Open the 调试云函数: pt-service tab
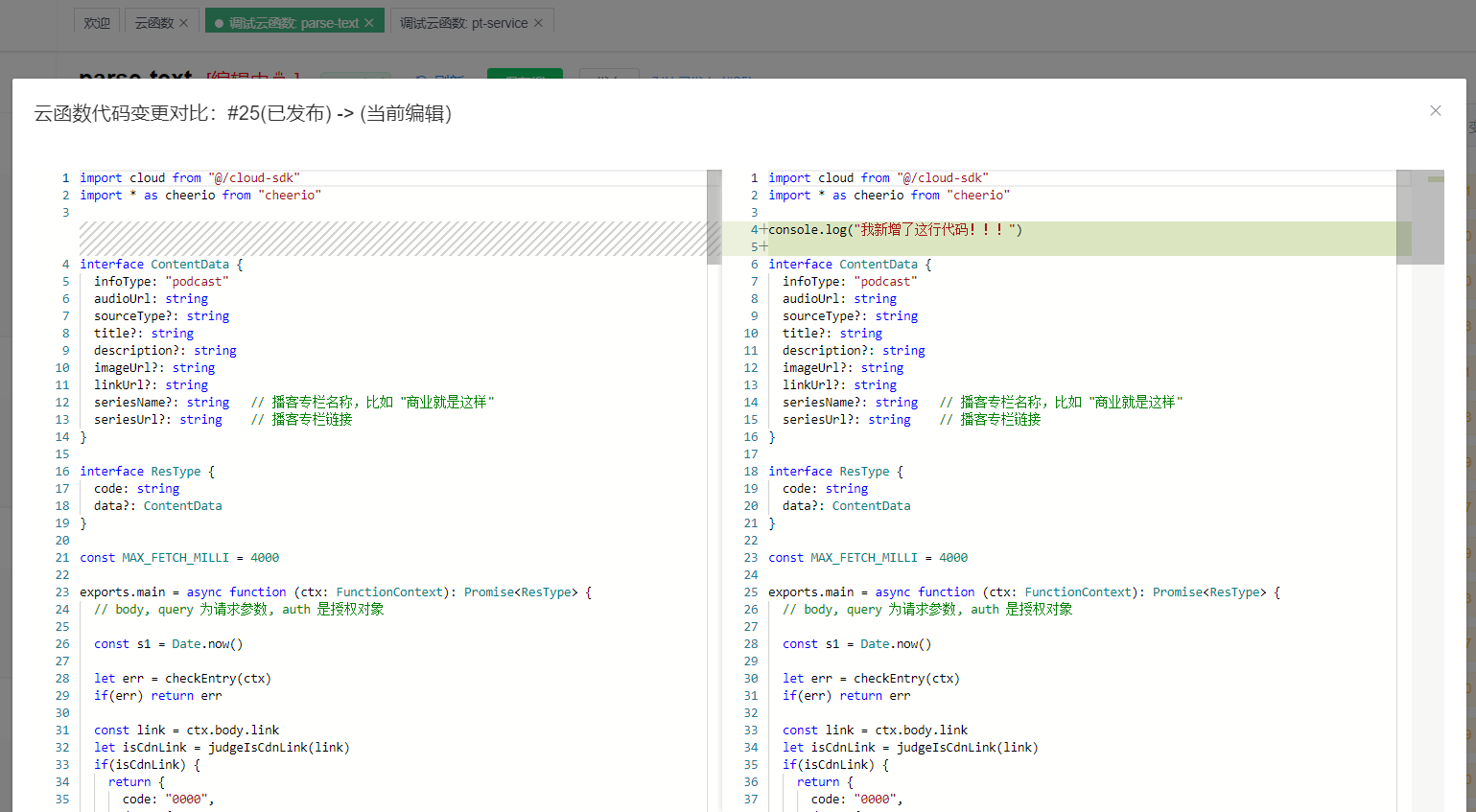Screen dimensions: 1476x812 pyautogui.click(x=463, y=23)
